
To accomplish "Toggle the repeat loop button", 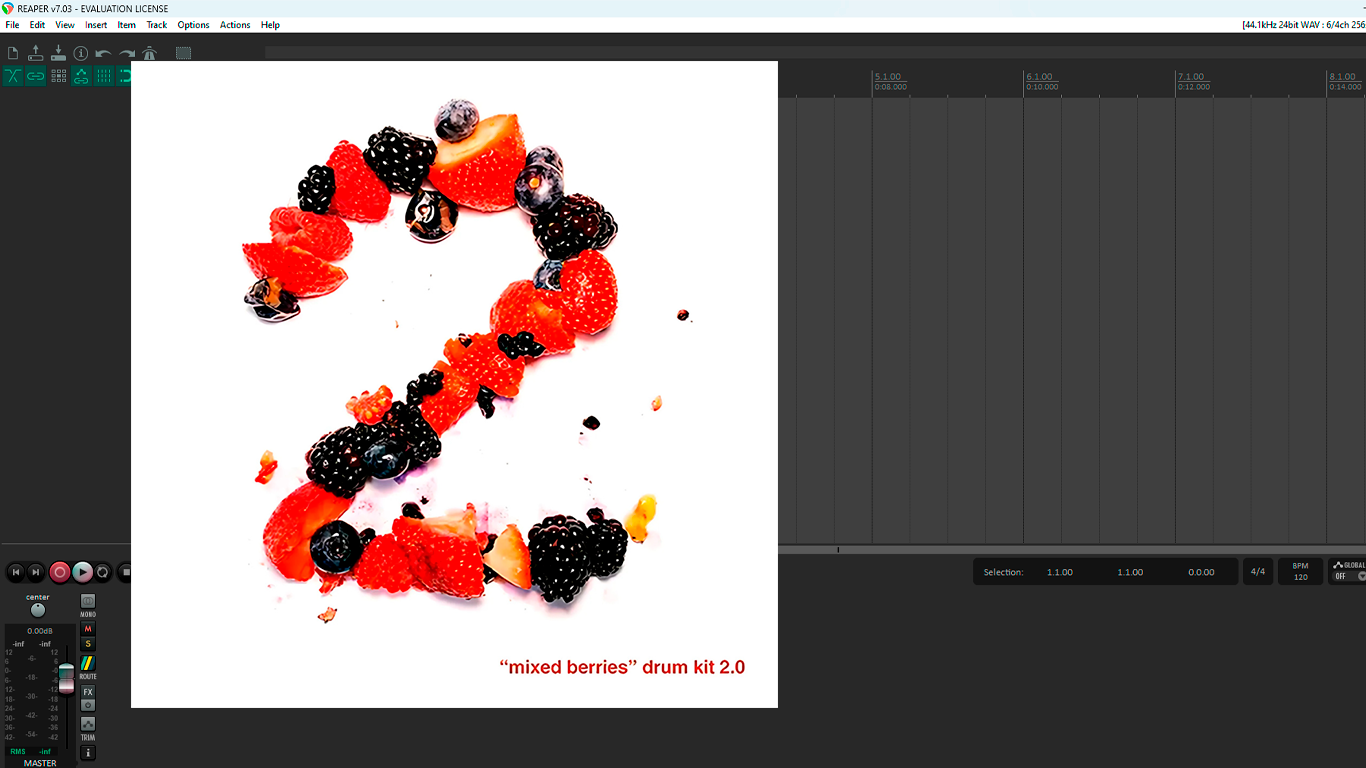I will [103, 572].
